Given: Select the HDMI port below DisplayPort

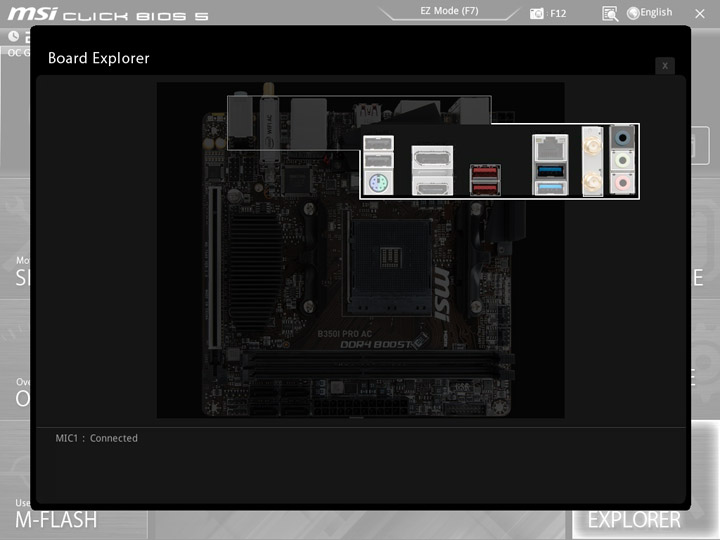Looking at the screenshot, I should (x=432, y=187).
